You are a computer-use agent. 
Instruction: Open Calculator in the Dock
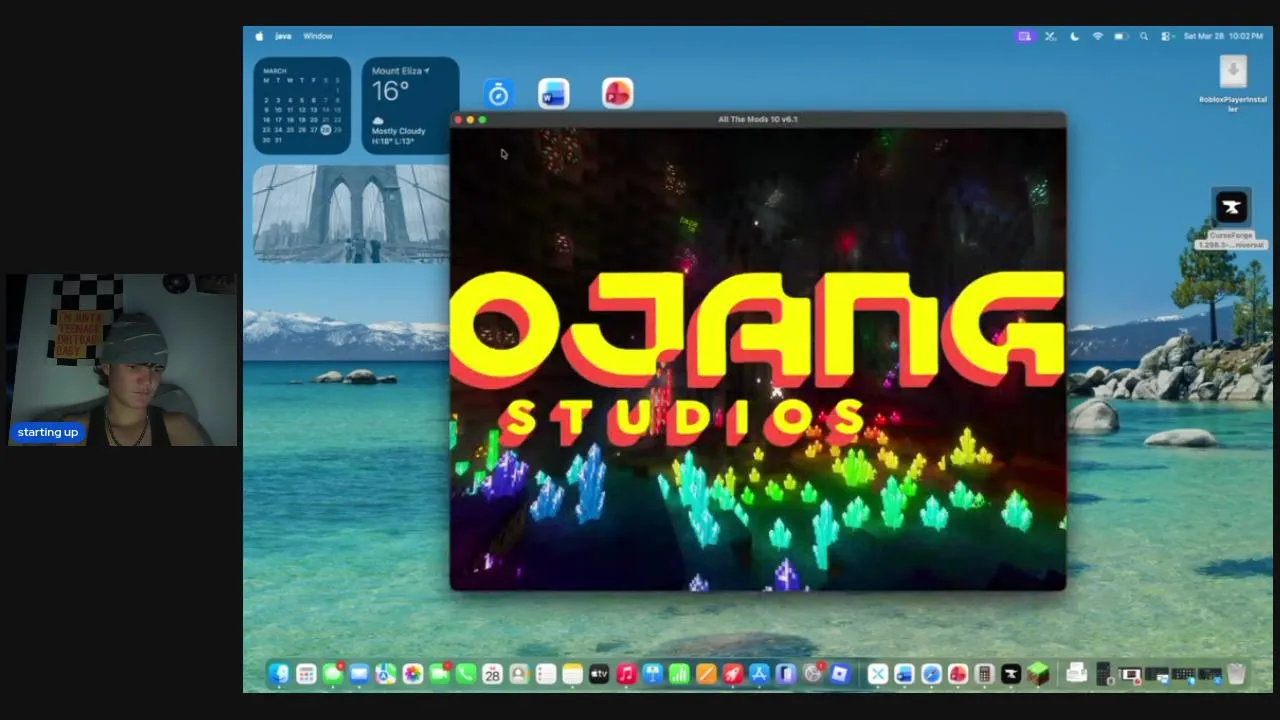(x=984, y=674)
